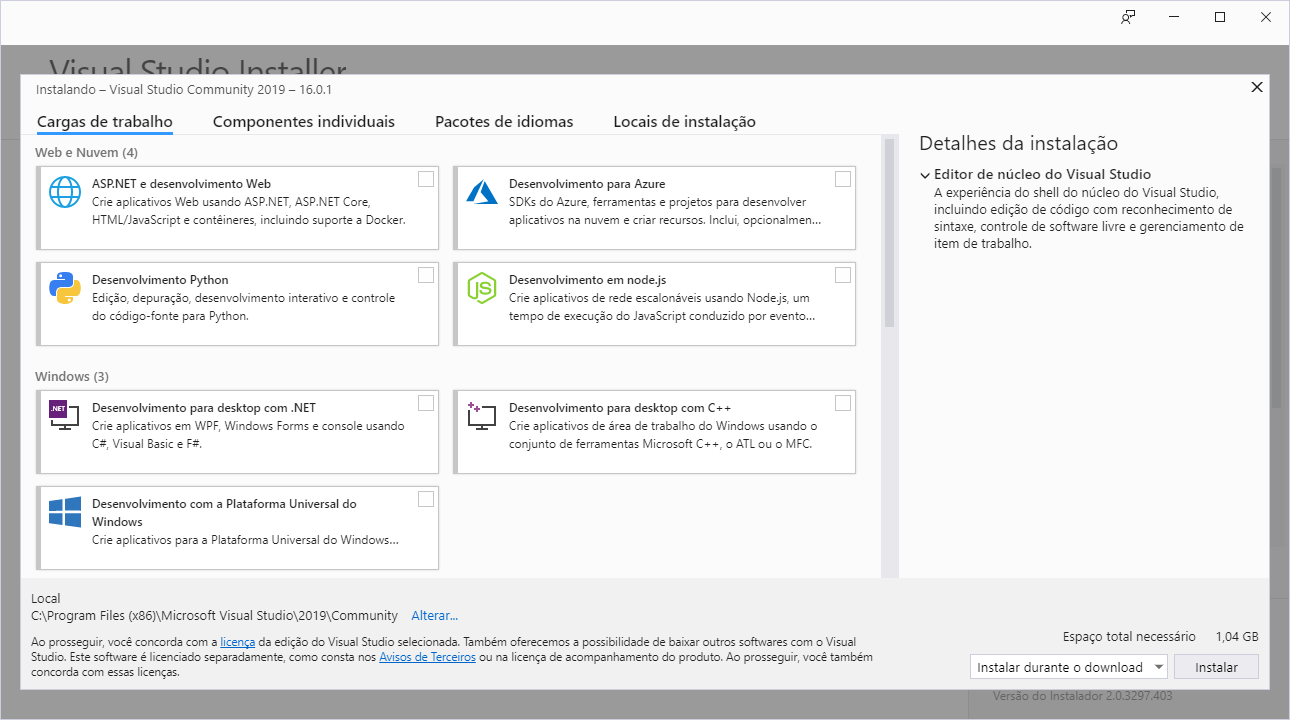Screen dimensions: 1290x720
Task: Click the installation path text
Action: 215,616
